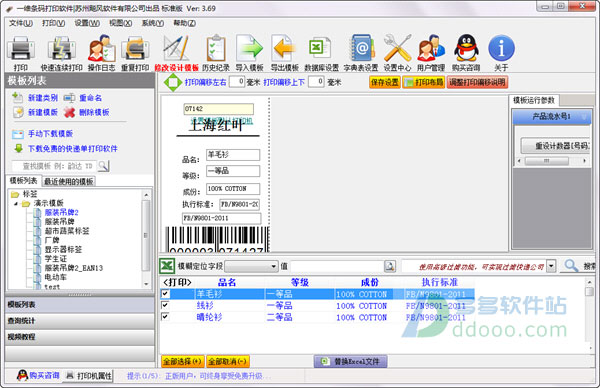Select 超市蔬菜标签 template in tree
The width and height of the screenshot is (600, 388).
[67, 231]
